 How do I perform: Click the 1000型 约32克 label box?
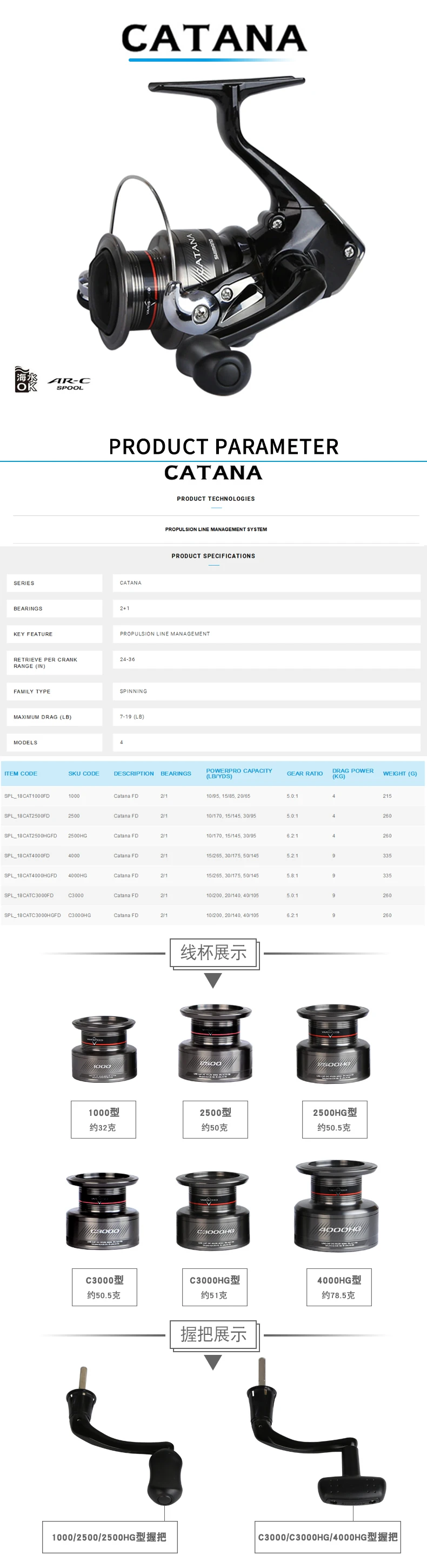103,1120
